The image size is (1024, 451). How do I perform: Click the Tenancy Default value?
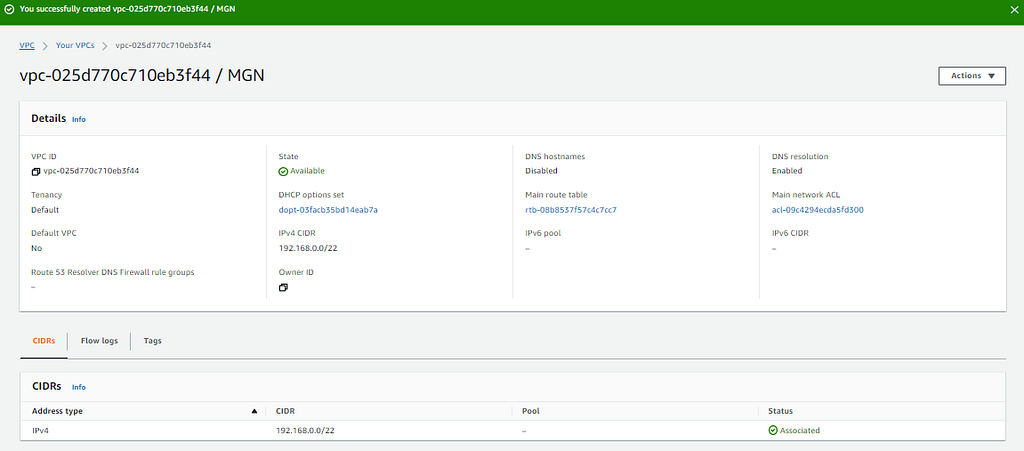pos(45,210)
